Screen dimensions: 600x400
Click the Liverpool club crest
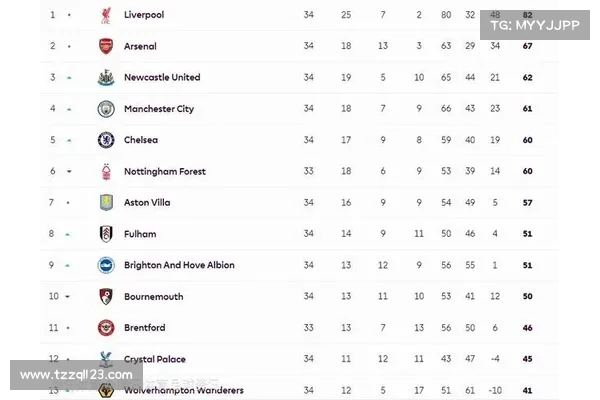click(x=106, y=15)
